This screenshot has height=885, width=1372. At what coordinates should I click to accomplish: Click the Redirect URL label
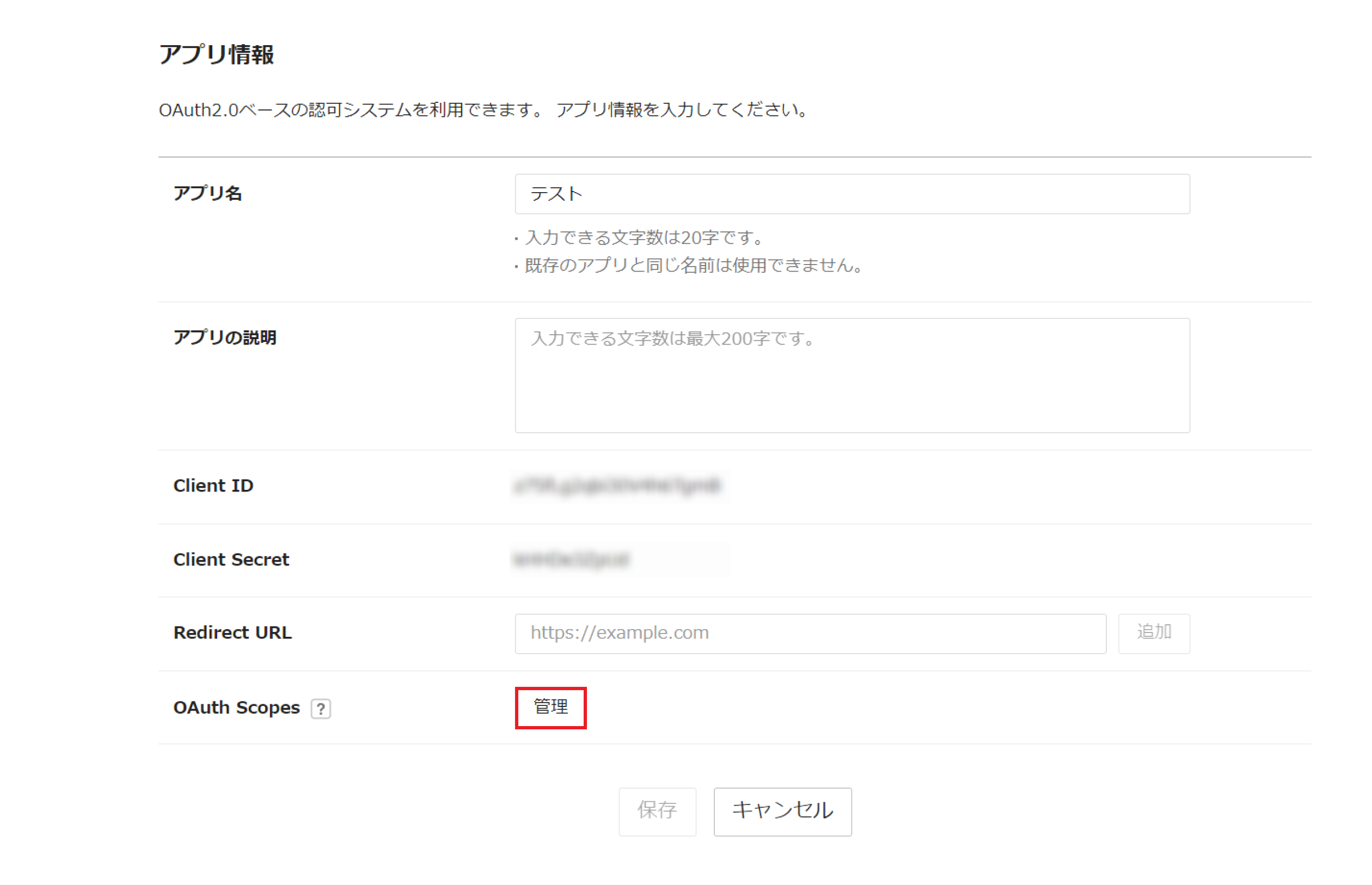tap(232, 632)
